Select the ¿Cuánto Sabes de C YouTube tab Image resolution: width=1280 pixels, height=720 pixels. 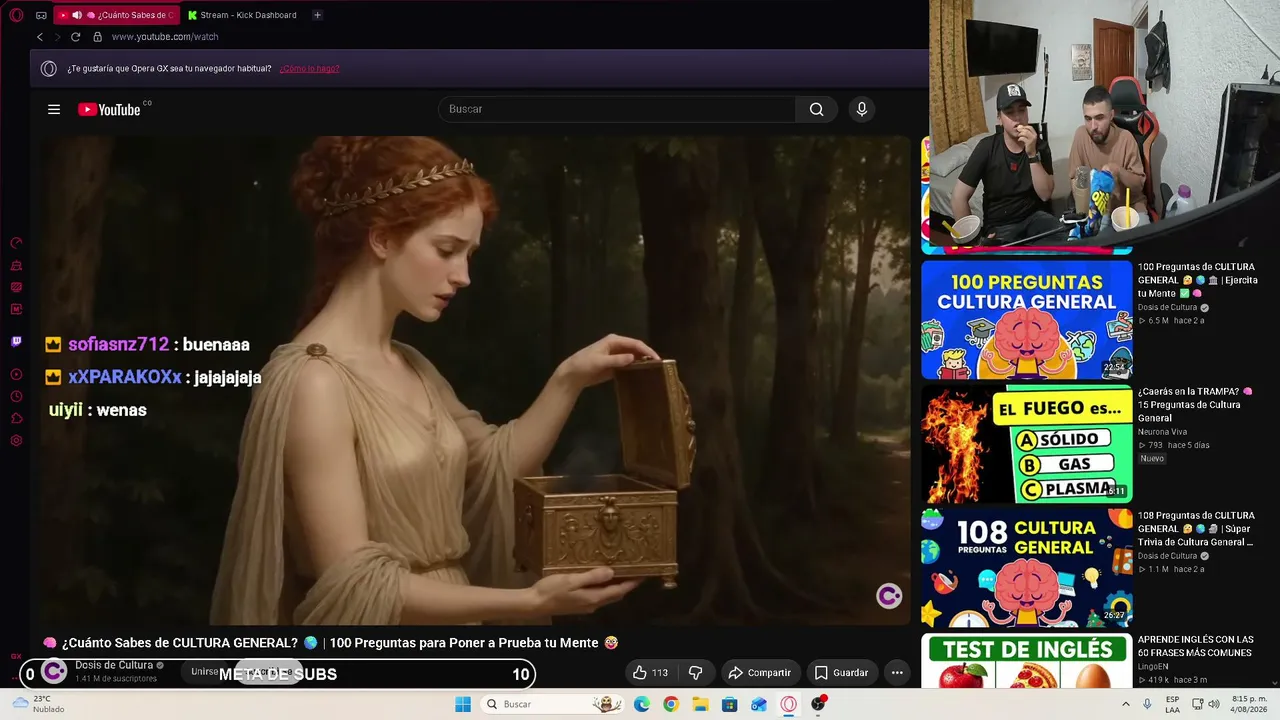116,15
